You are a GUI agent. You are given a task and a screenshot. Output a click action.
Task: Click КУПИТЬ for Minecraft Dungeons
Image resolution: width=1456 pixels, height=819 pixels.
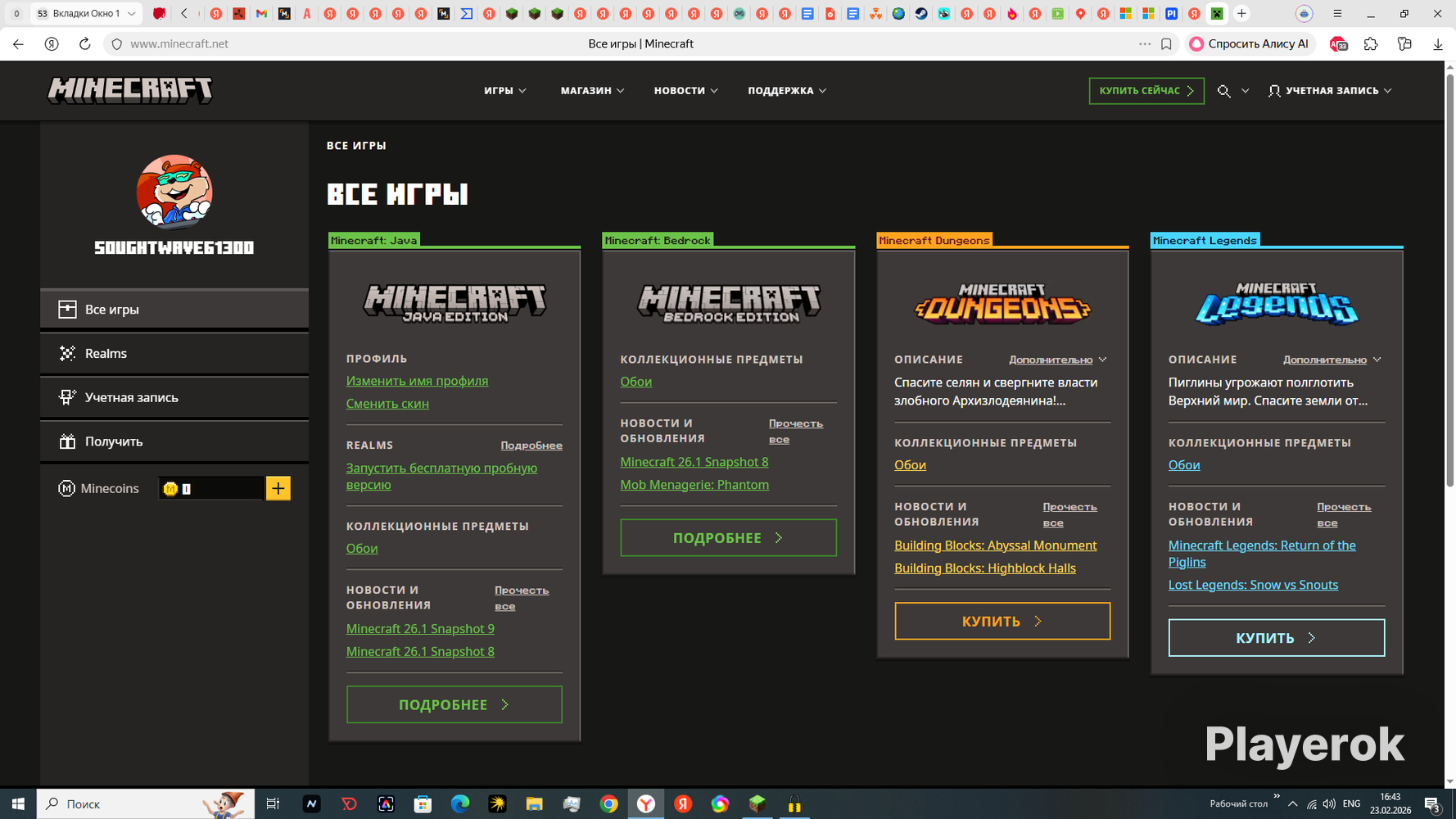pos(1002,621)
